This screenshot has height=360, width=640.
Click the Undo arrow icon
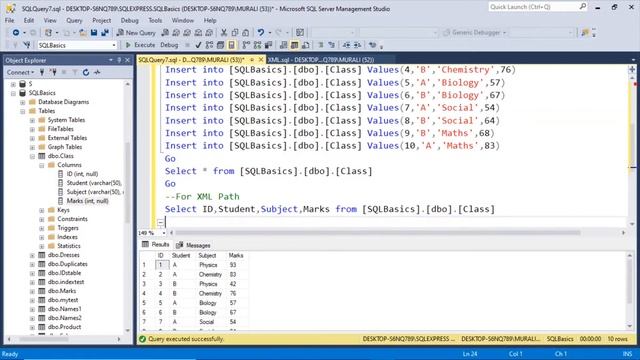(x=260, y=33)
